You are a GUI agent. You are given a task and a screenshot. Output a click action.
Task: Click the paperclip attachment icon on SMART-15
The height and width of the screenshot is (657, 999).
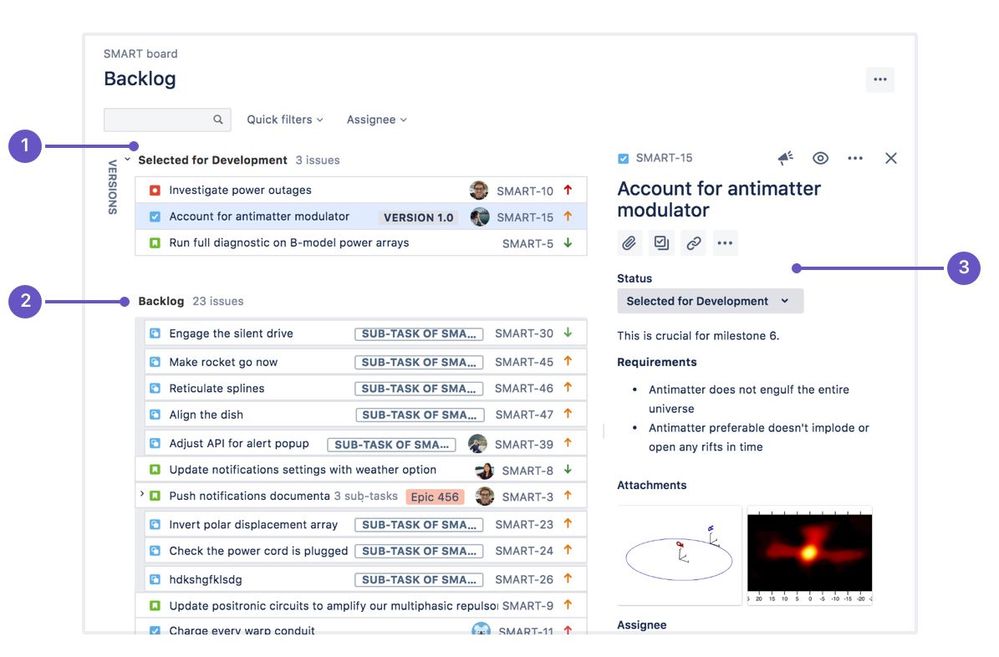click(629, 242)
